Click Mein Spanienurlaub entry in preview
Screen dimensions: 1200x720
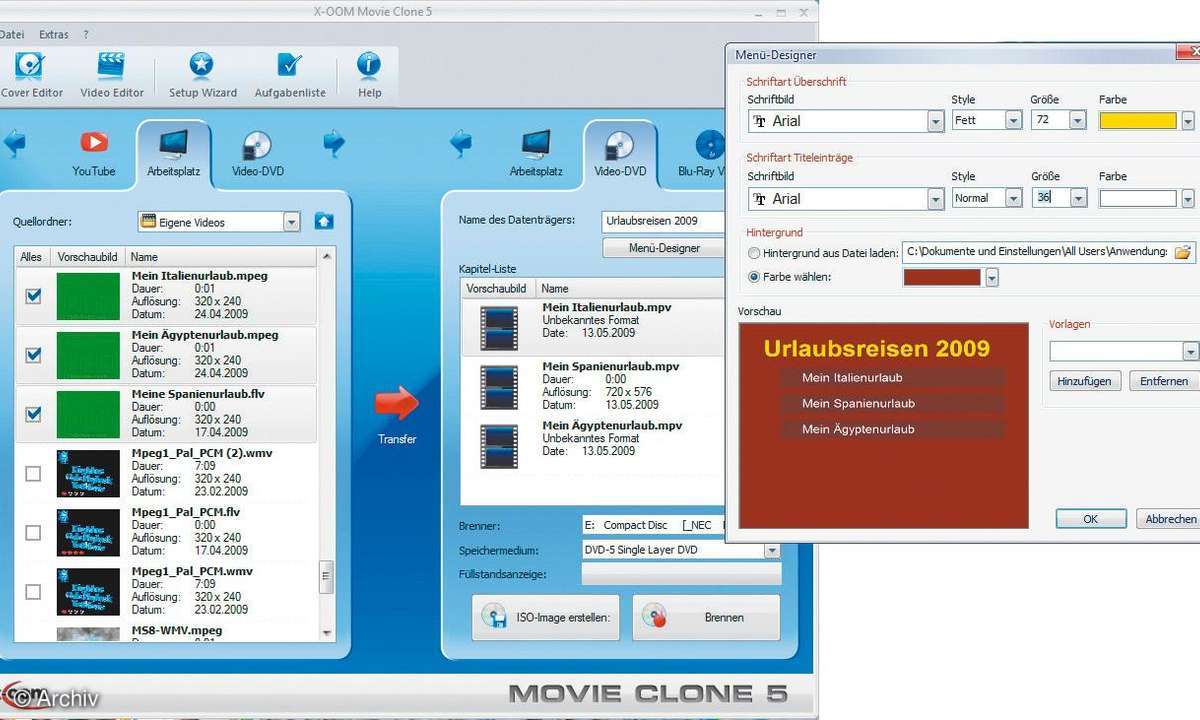(x=892, y=404)
